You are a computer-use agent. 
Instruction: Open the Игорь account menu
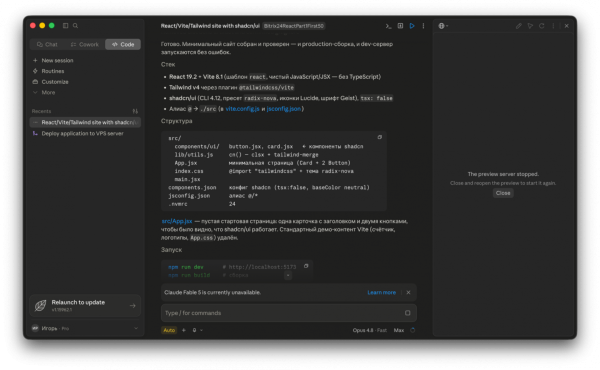85,328
